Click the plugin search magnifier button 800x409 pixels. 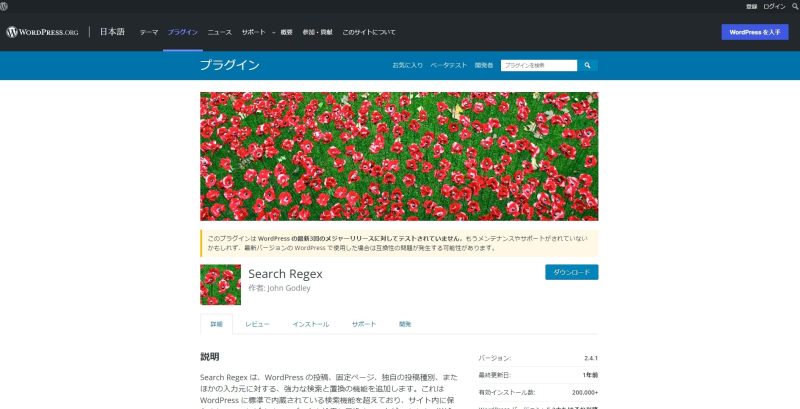[587, 65]
